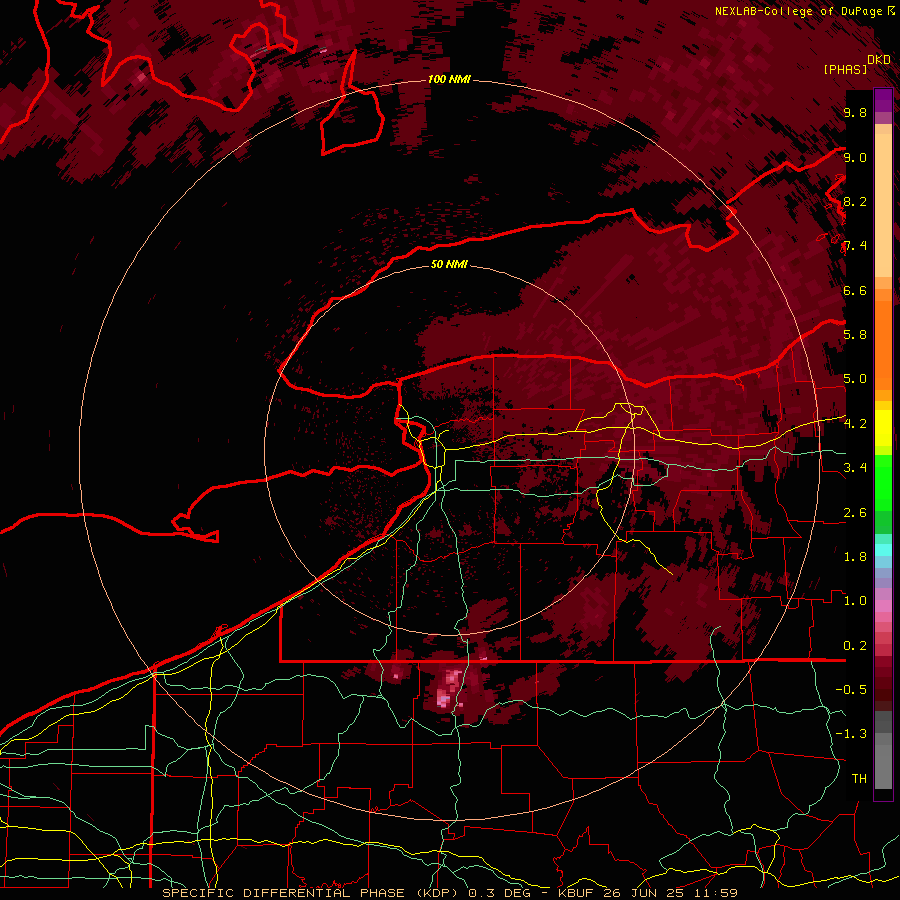Viewport: 900px width, 900px height.
Task: Click the 1.0 legend value
Action: pyautogui.click(x=855, y=601)
